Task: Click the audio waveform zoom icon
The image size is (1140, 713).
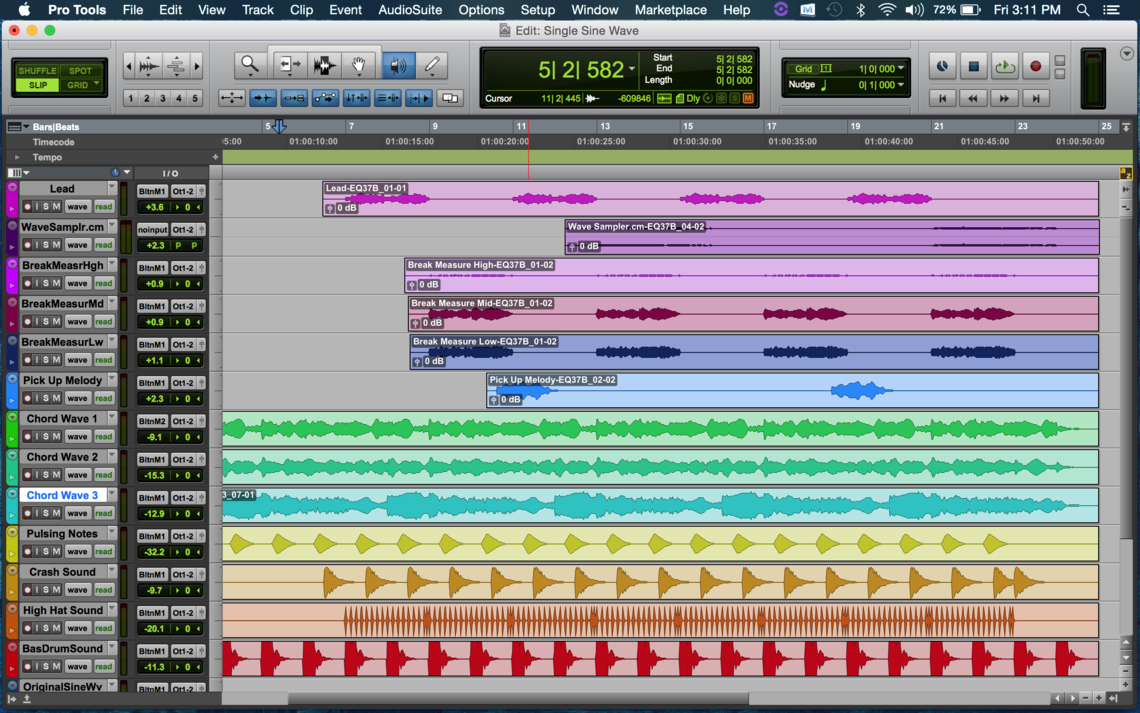Action: 149,66
